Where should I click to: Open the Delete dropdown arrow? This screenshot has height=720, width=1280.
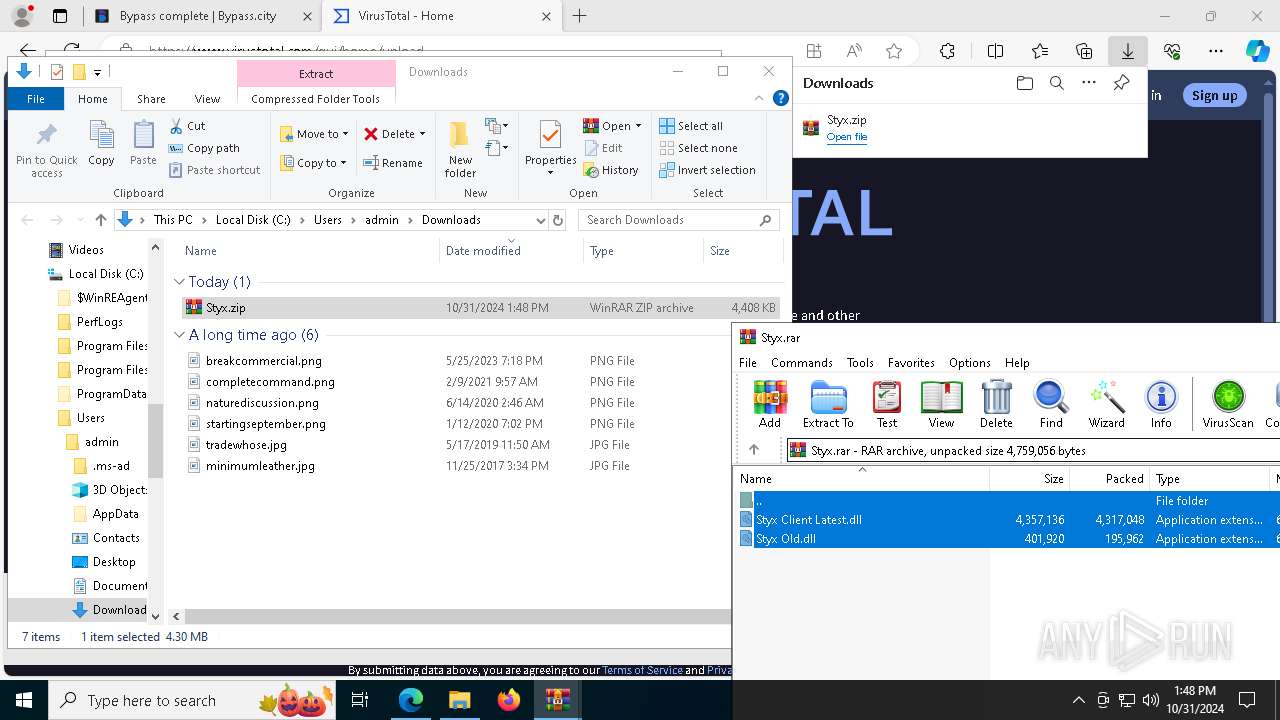pyautogui.click(x=422, y=134)
